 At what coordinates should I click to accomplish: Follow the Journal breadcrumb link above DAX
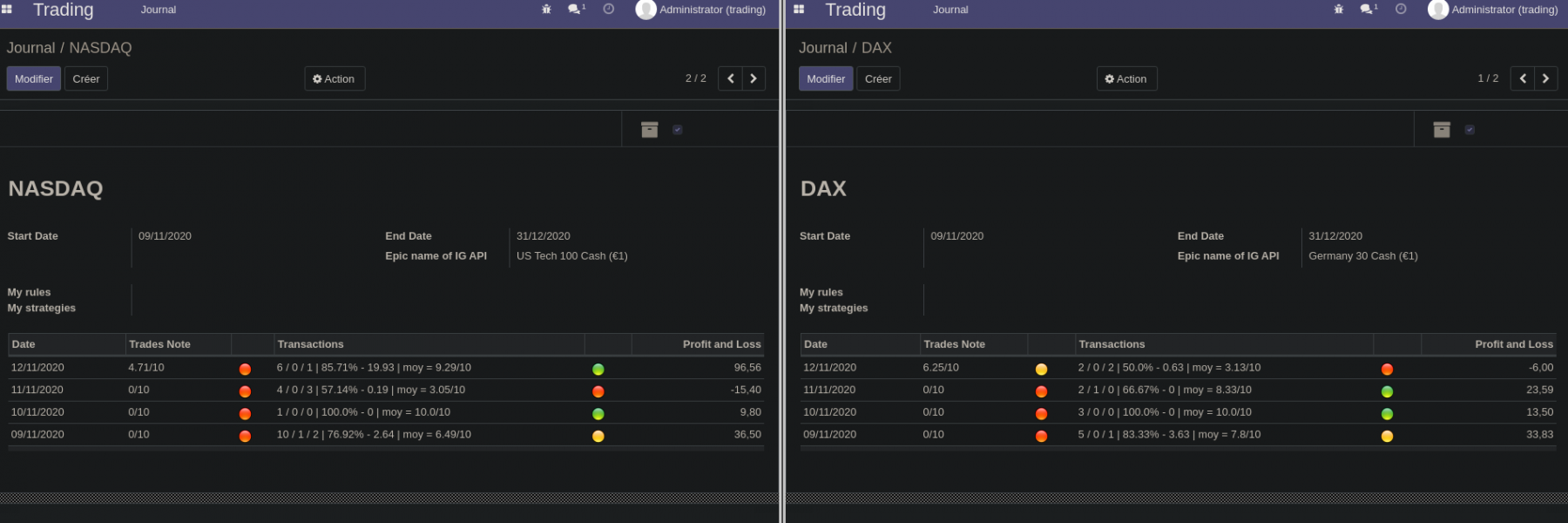[822, 48]
